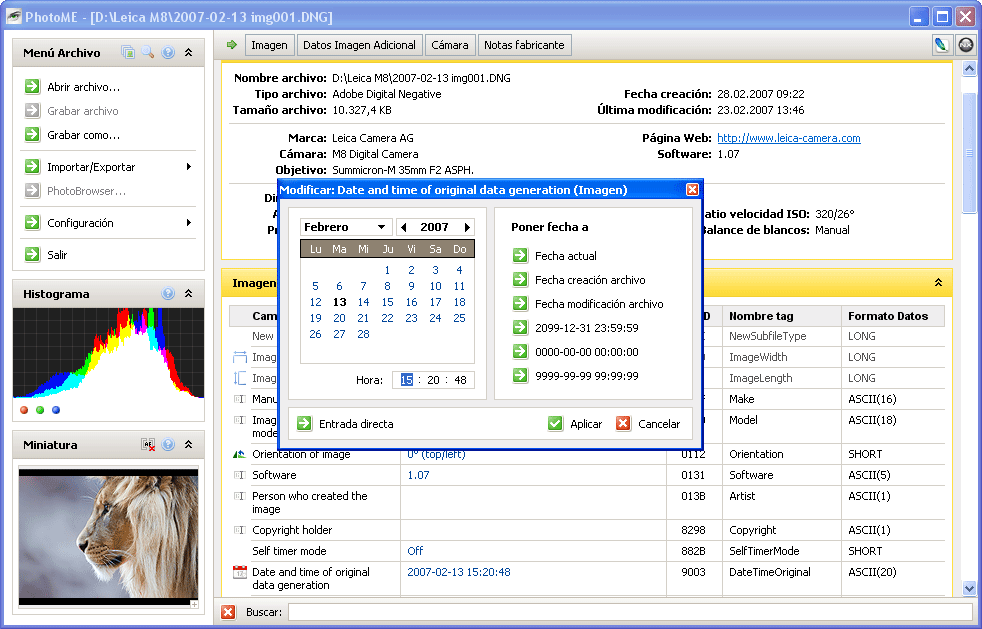Open the Importar/Exportar submenu

[108, 167]
